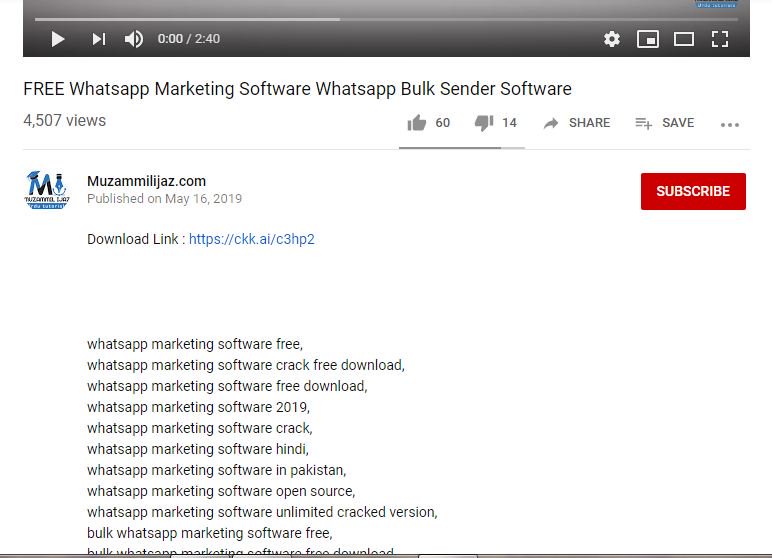Click 'whatsapp marketing software open source,' line

click(x=221, y=491)
